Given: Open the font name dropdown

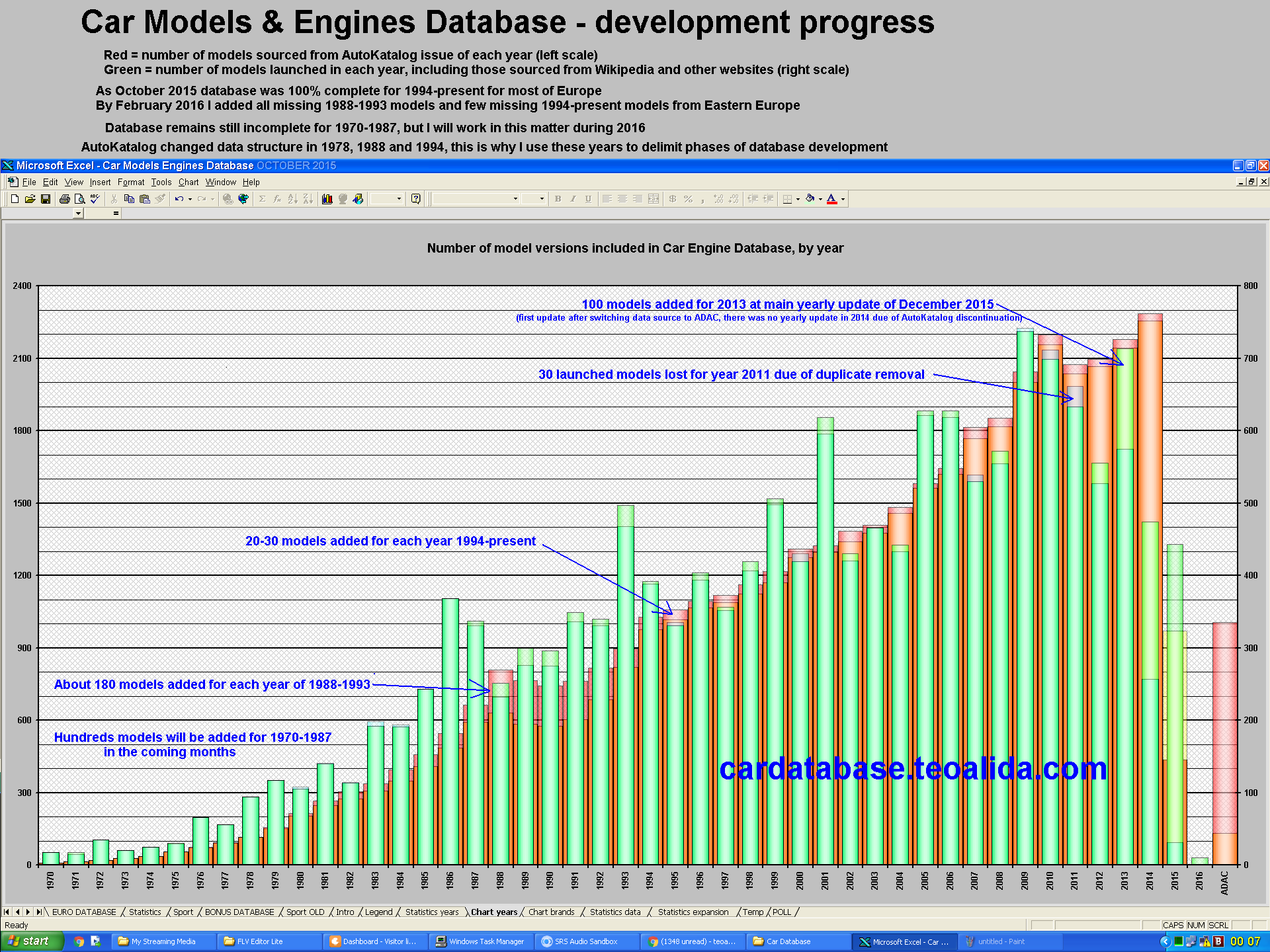Looking at the screenshot, I should point(515,199).
